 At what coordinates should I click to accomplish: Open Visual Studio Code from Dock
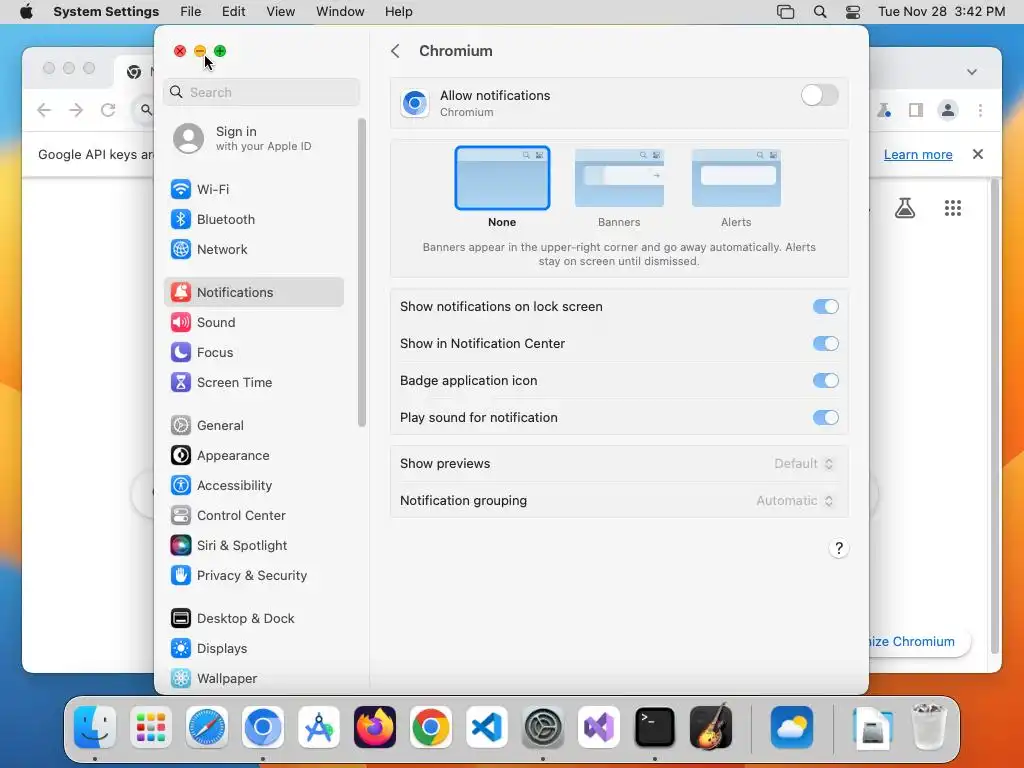pos(487,727)
